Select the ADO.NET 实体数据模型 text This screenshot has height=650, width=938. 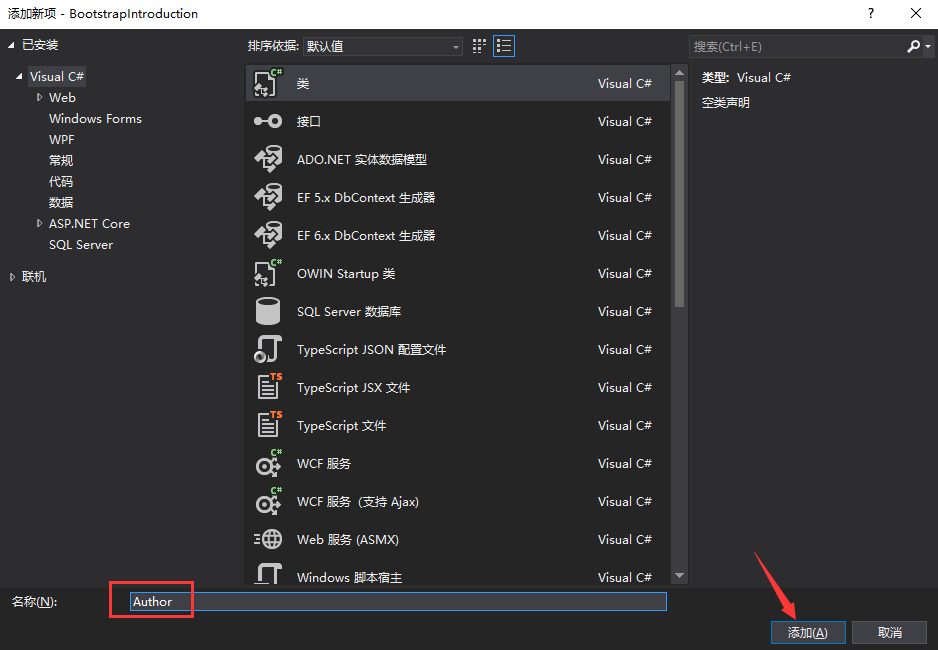click(362, 160)
